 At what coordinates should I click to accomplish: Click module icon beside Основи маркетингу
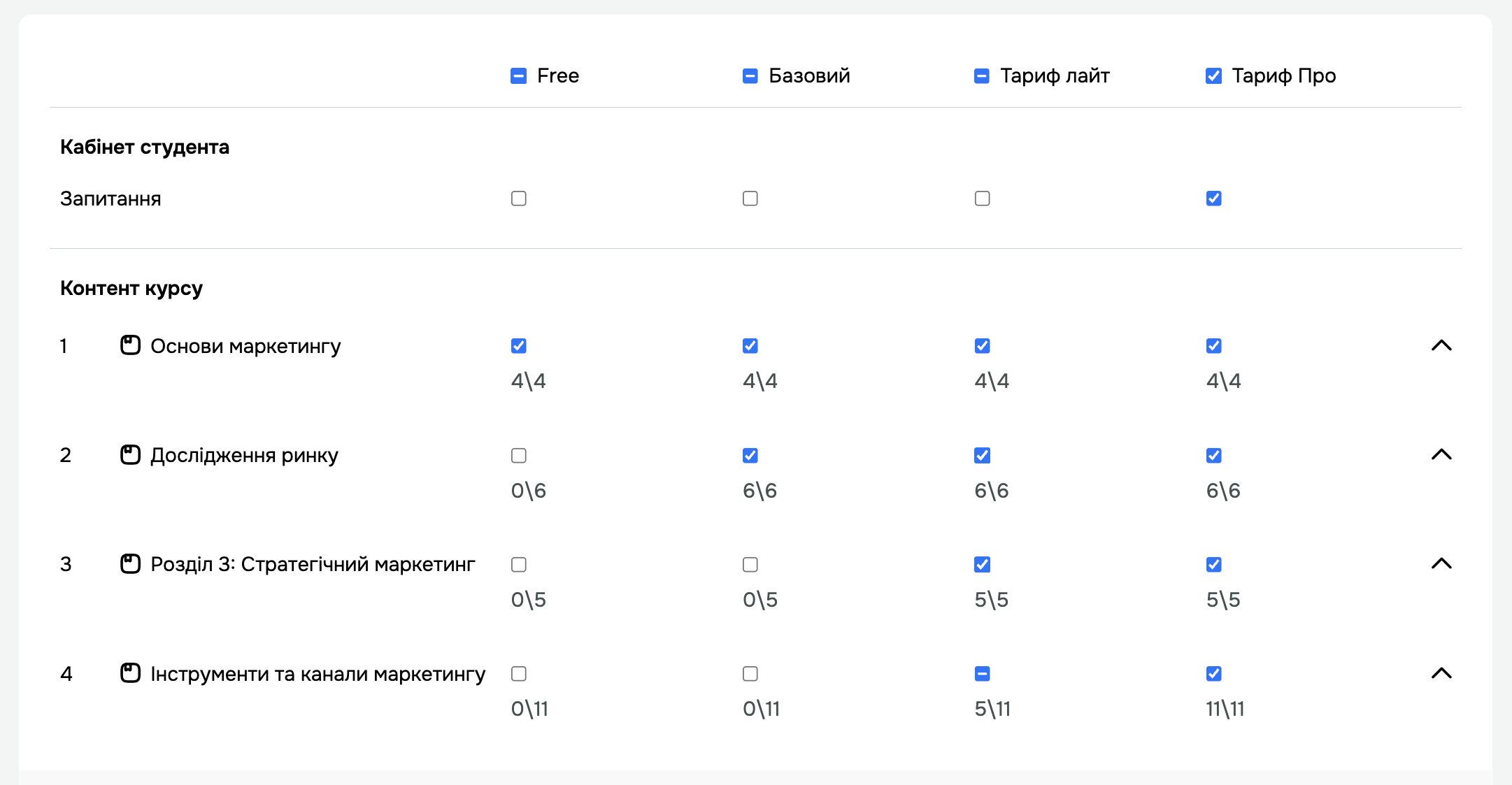click(130, 345)
